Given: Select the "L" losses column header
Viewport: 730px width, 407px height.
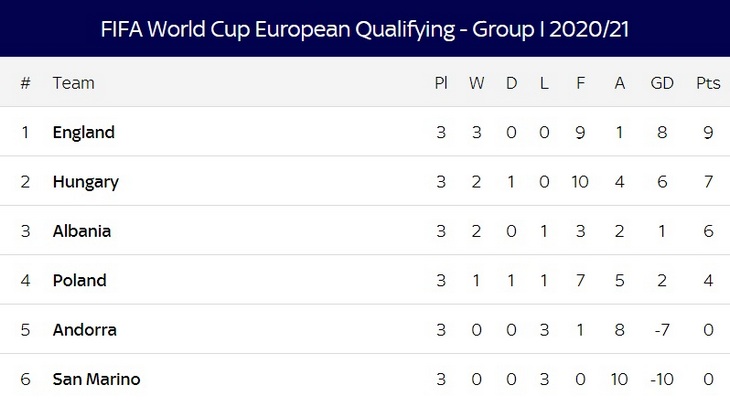Looking at the screenshot, I should [x=544, y=83].
